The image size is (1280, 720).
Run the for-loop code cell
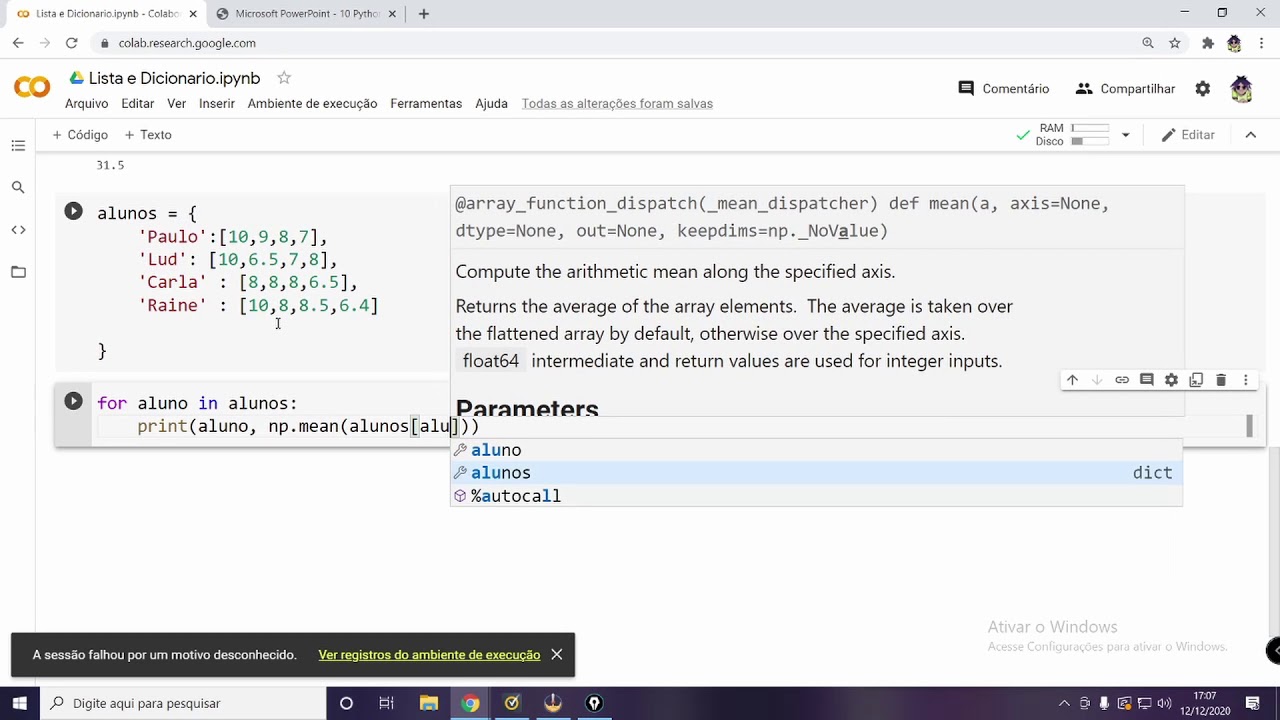[73, 401]
